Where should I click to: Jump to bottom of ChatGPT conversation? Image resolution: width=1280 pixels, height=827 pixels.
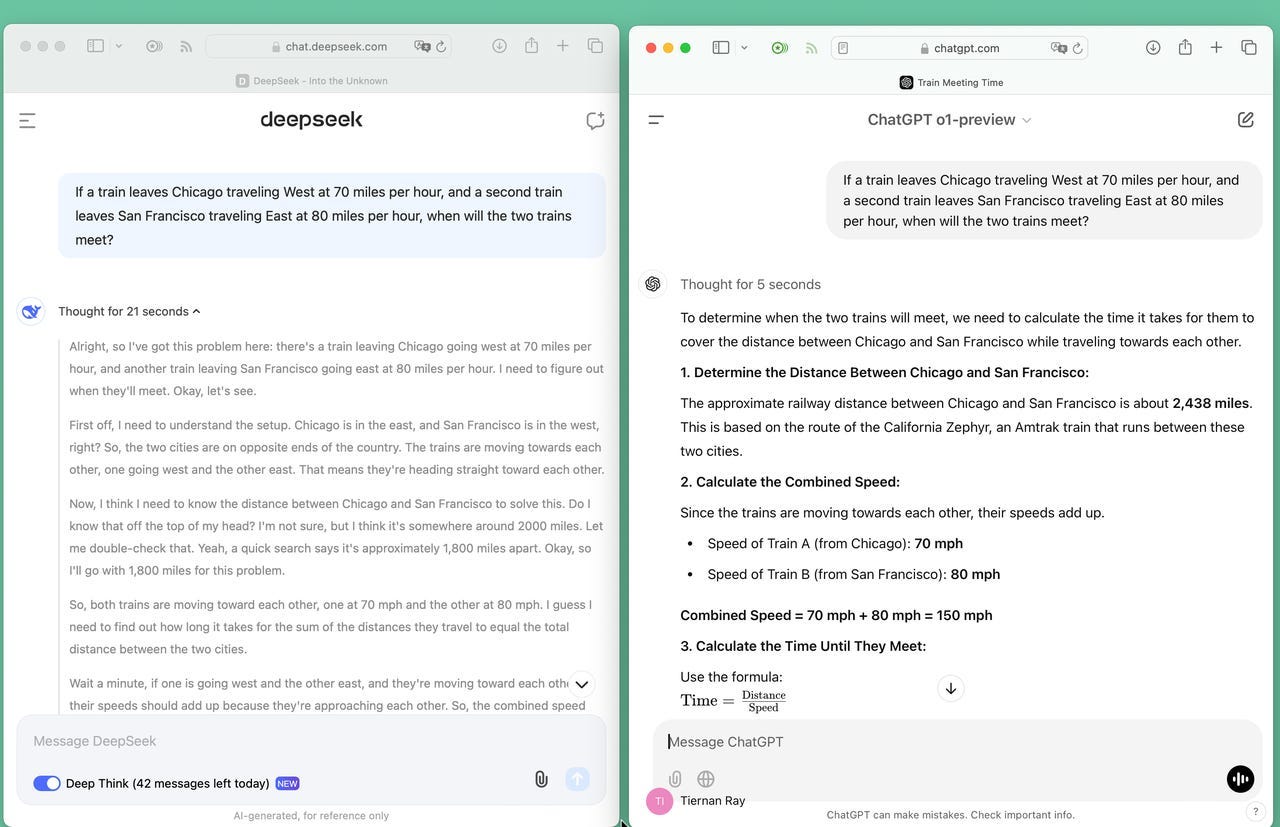951,688
